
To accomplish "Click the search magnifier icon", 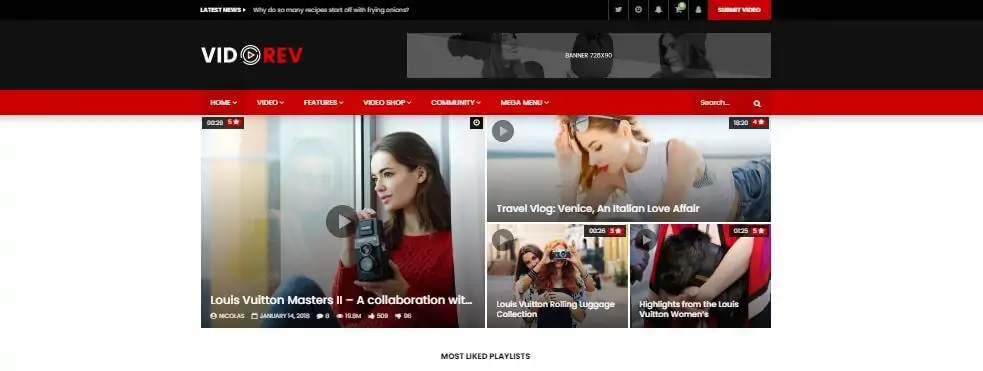I will (x=757, y=103).
